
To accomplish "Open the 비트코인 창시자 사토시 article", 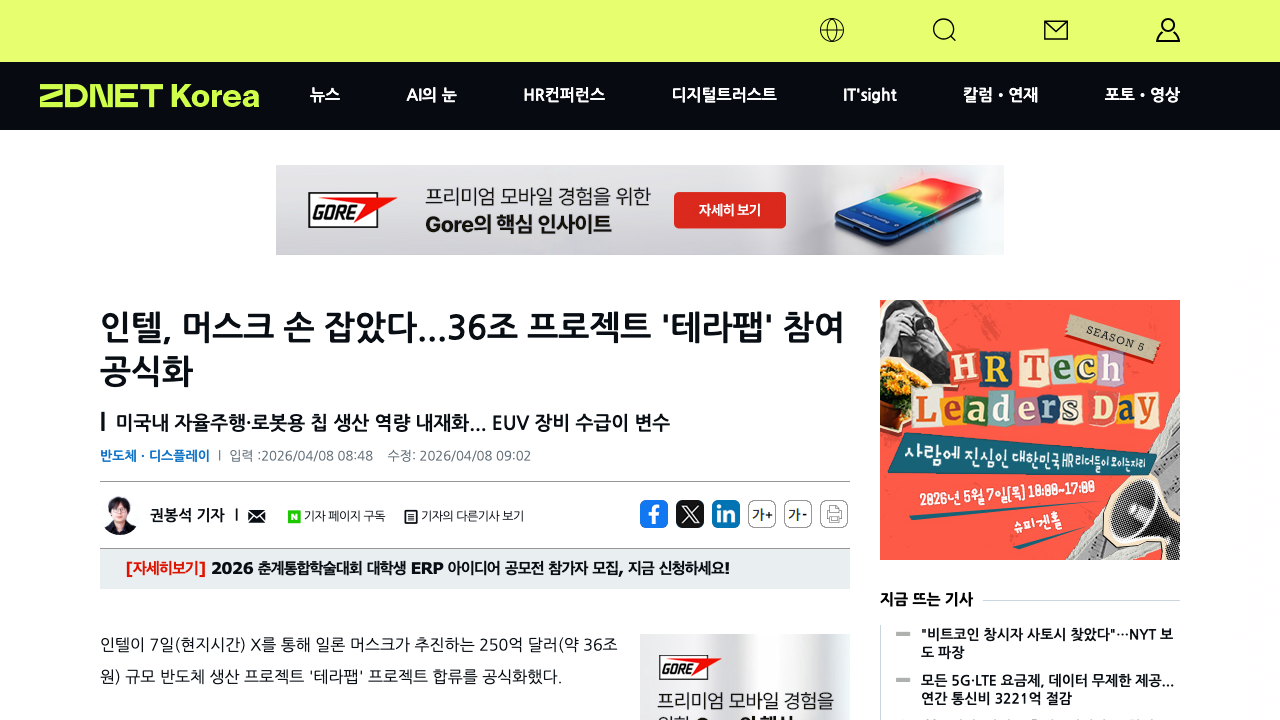I will [x=1047, y=643].
